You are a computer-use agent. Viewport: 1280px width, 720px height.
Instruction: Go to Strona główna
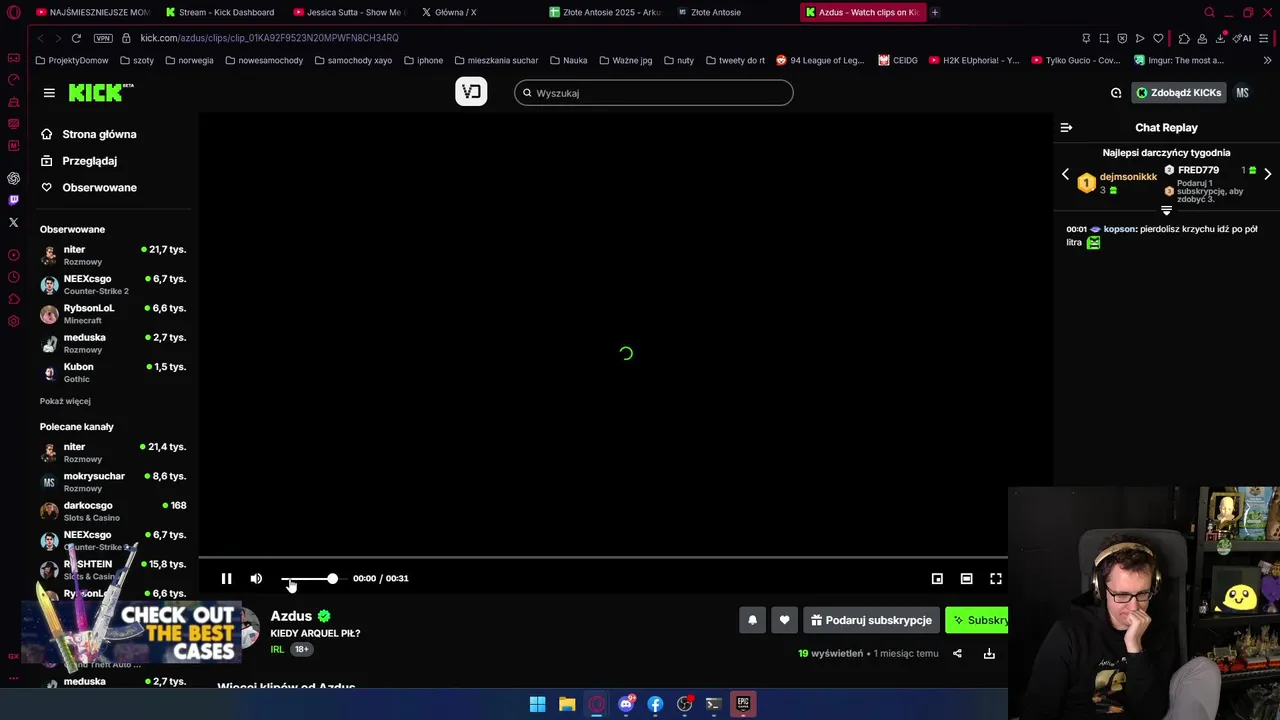pos(99,134)
